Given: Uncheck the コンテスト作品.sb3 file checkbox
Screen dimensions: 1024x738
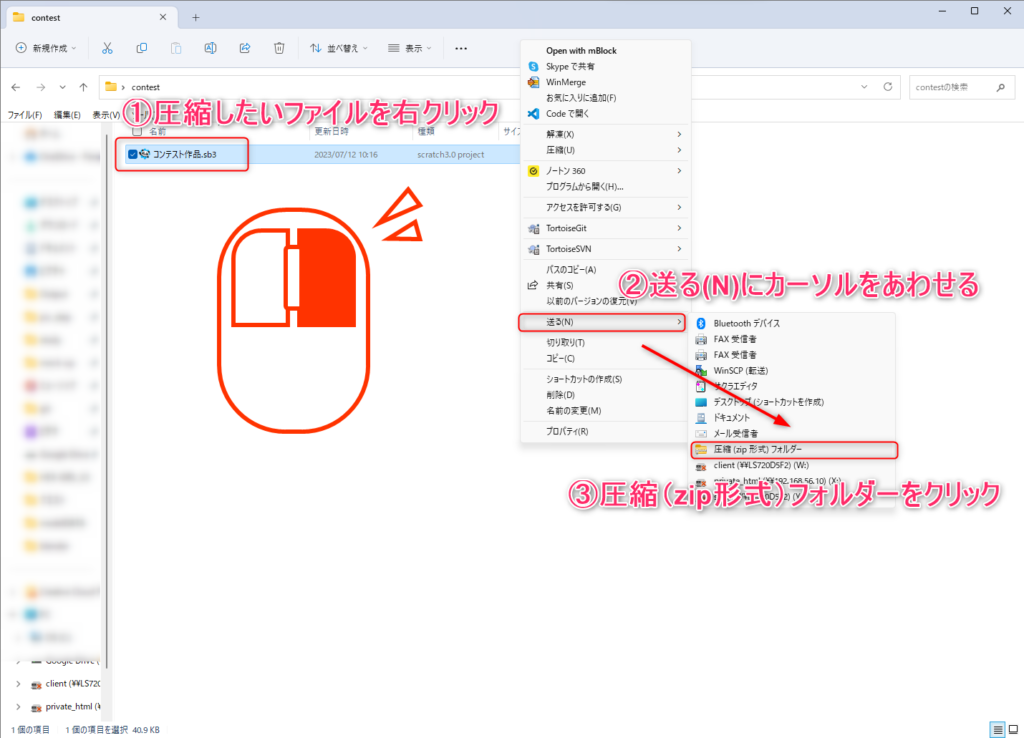Looking at the screenshot, I should point(133,154).
